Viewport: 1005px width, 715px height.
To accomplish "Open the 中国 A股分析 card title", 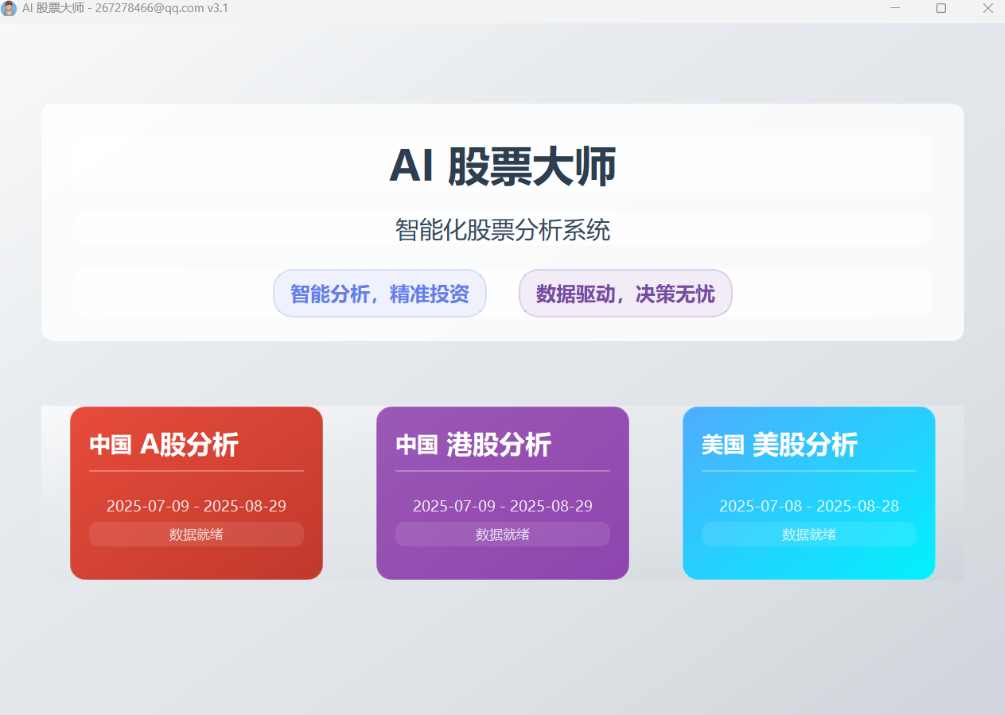I will tap(164, 444).
